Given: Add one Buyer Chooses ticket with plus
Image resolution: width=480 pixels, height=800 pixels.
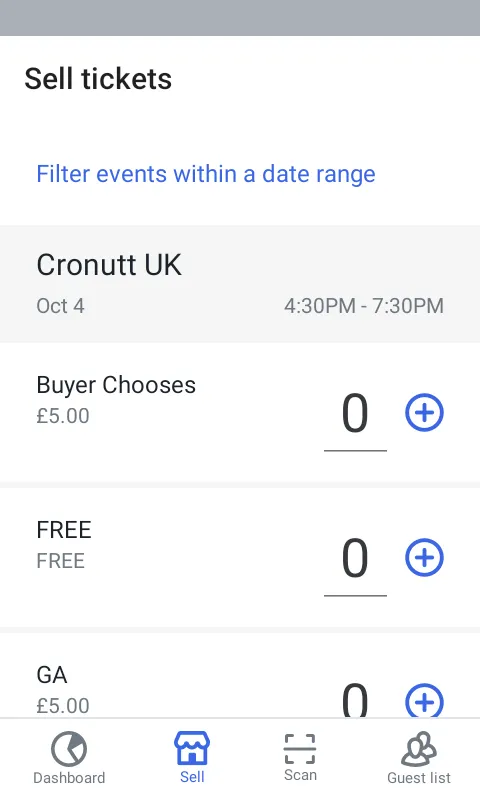Looking at the screenshot, I should 424,412.
